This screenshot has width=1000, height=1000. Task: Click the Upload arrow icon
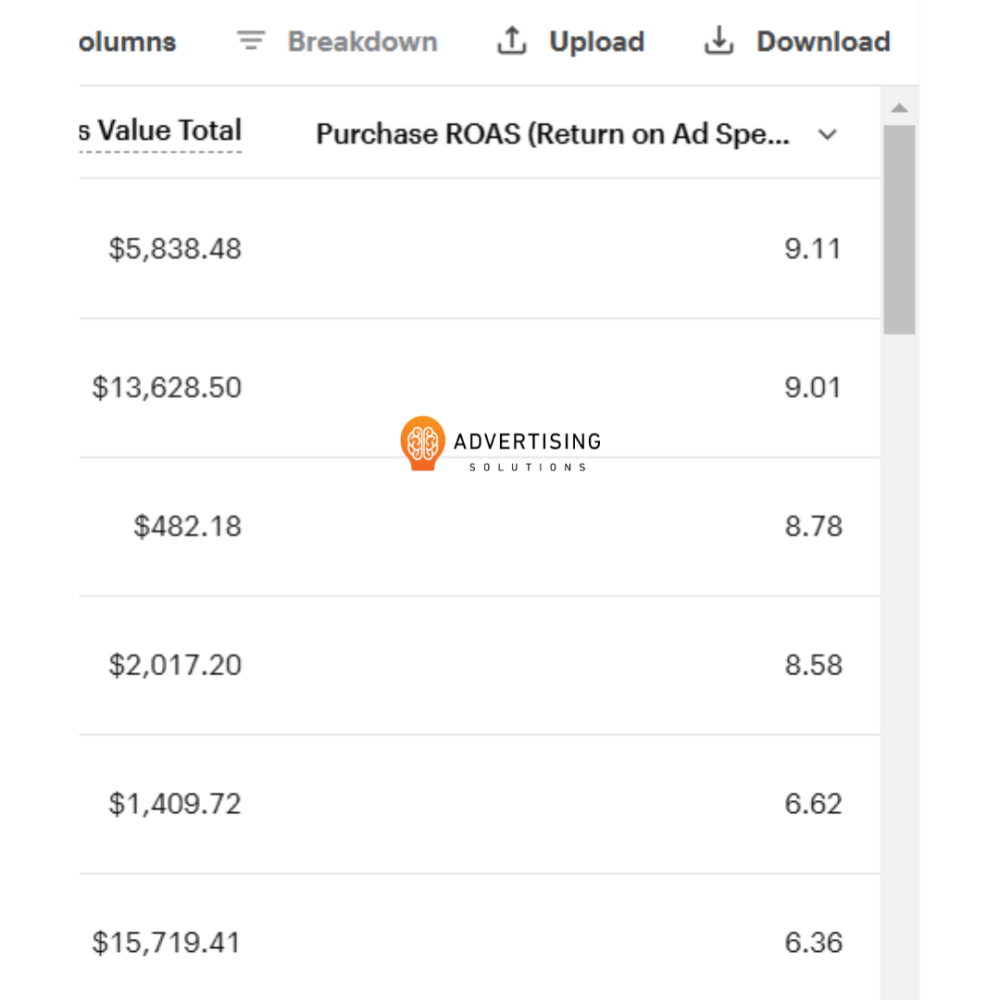(x=512, y=41)
